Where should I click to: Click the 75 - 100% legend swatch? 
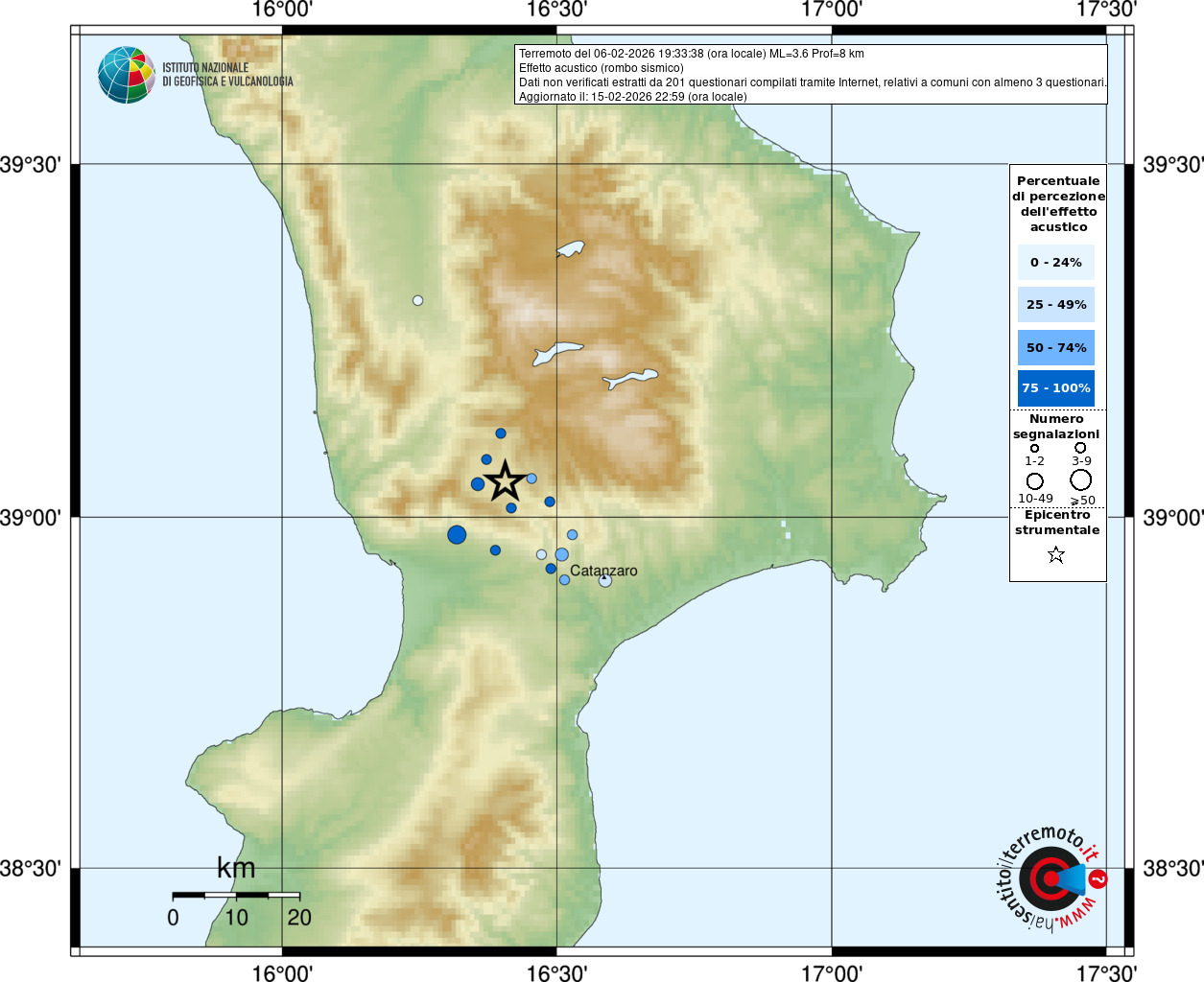tap(1055, 388)
